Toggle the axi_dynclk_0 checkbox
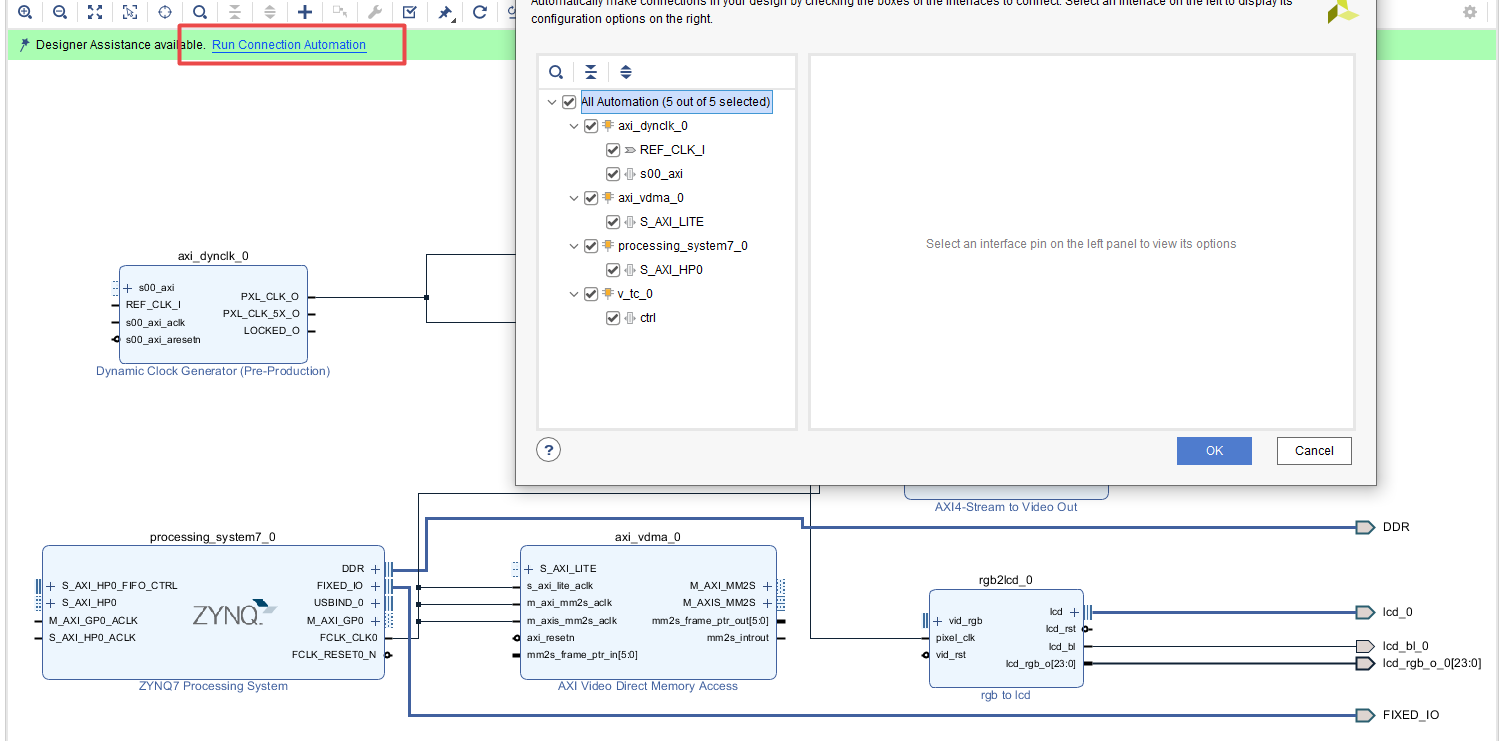This screenshot has width=1499, height=741. point(591,126)
